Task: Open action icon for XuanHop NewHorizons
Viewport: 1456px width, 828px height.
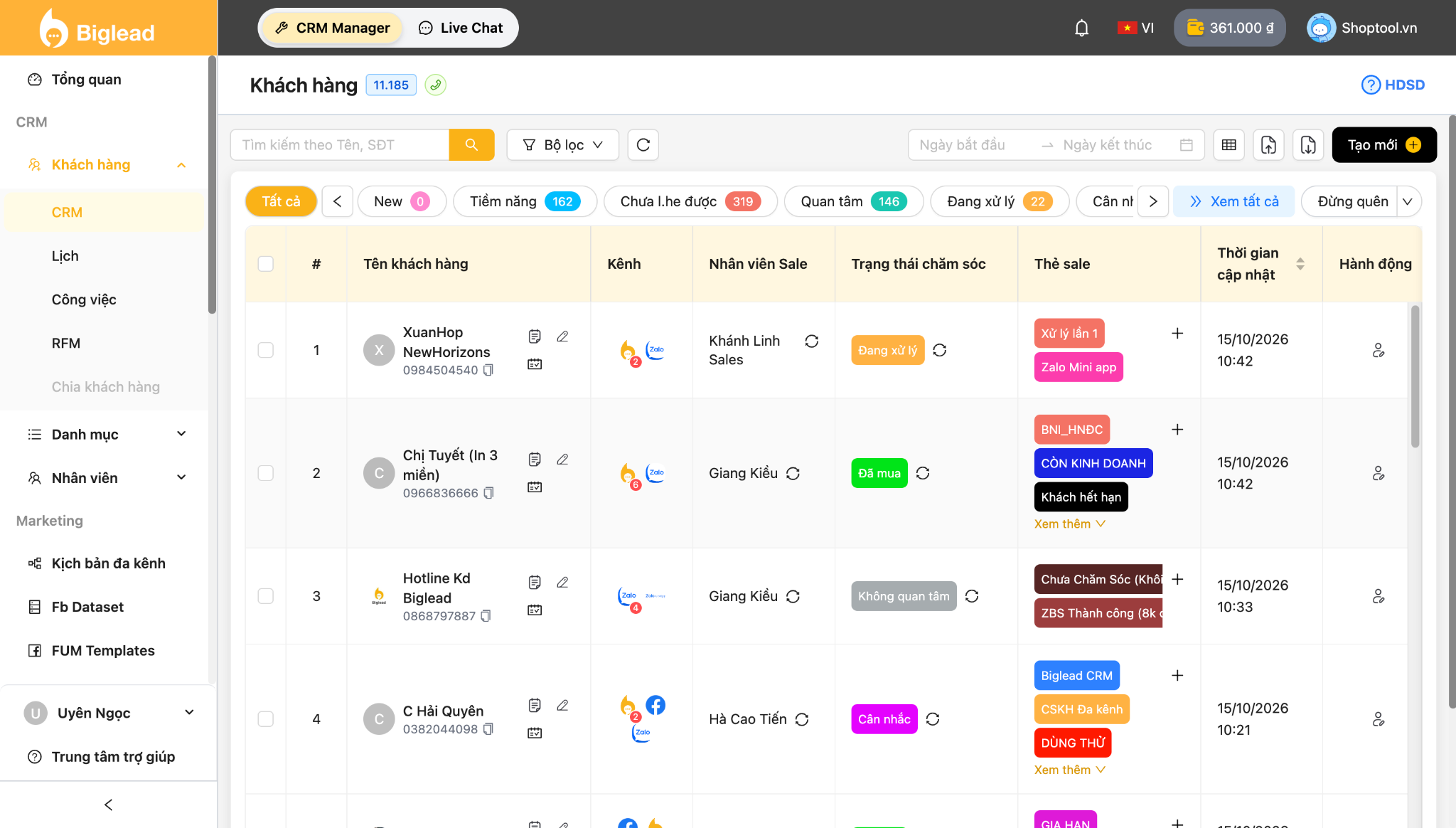Action: 1379,350
